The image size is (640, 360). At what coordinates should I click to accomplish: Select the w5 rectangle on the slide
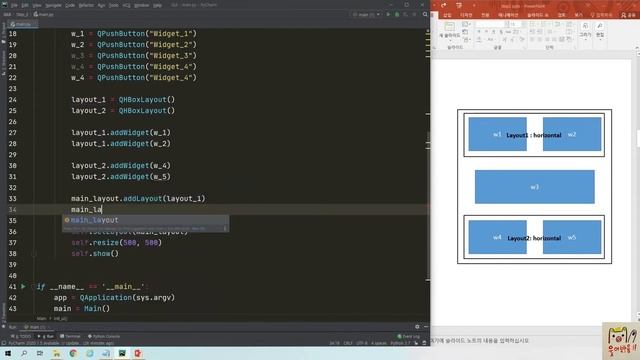click(x=572, y=237)
